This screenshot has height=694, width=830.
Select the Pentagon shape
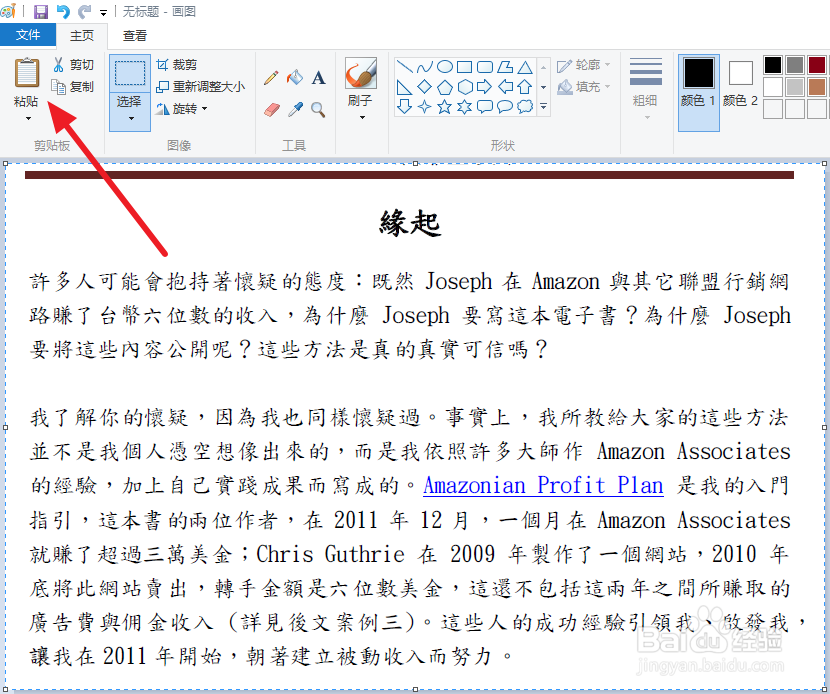click(x=445, y=87)
